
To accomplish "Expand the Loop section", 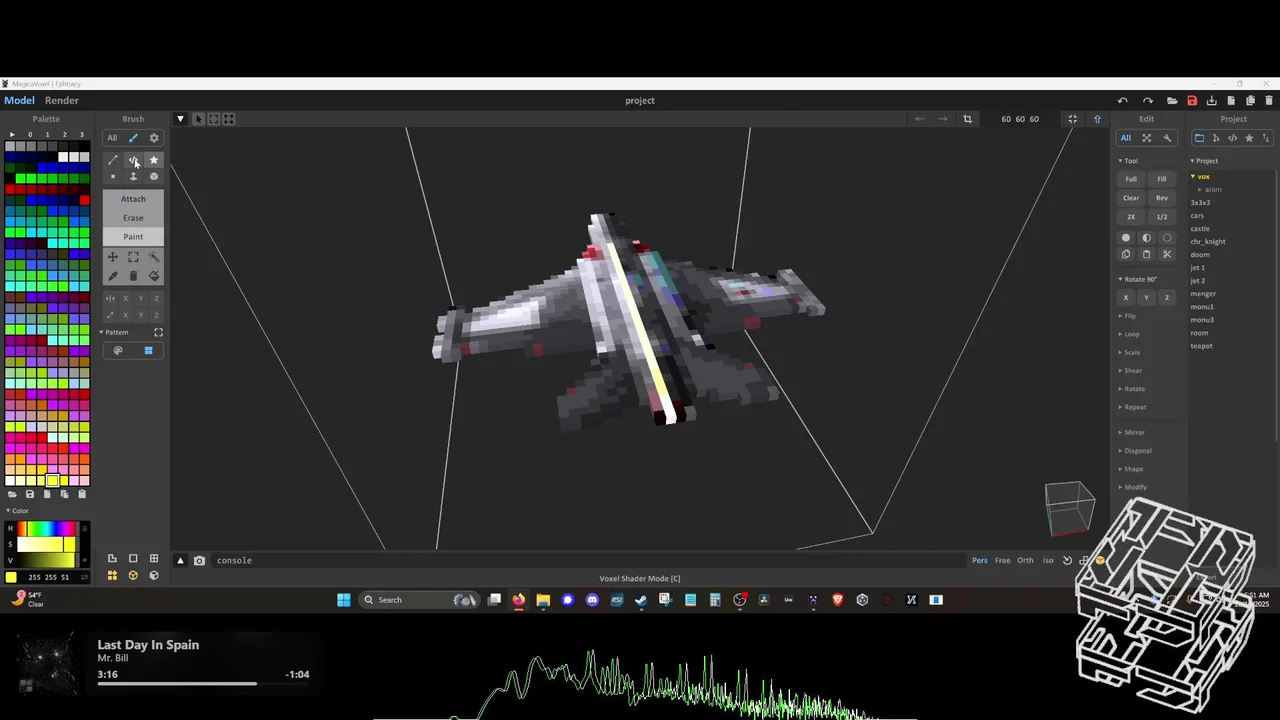I will (1129, 334).
